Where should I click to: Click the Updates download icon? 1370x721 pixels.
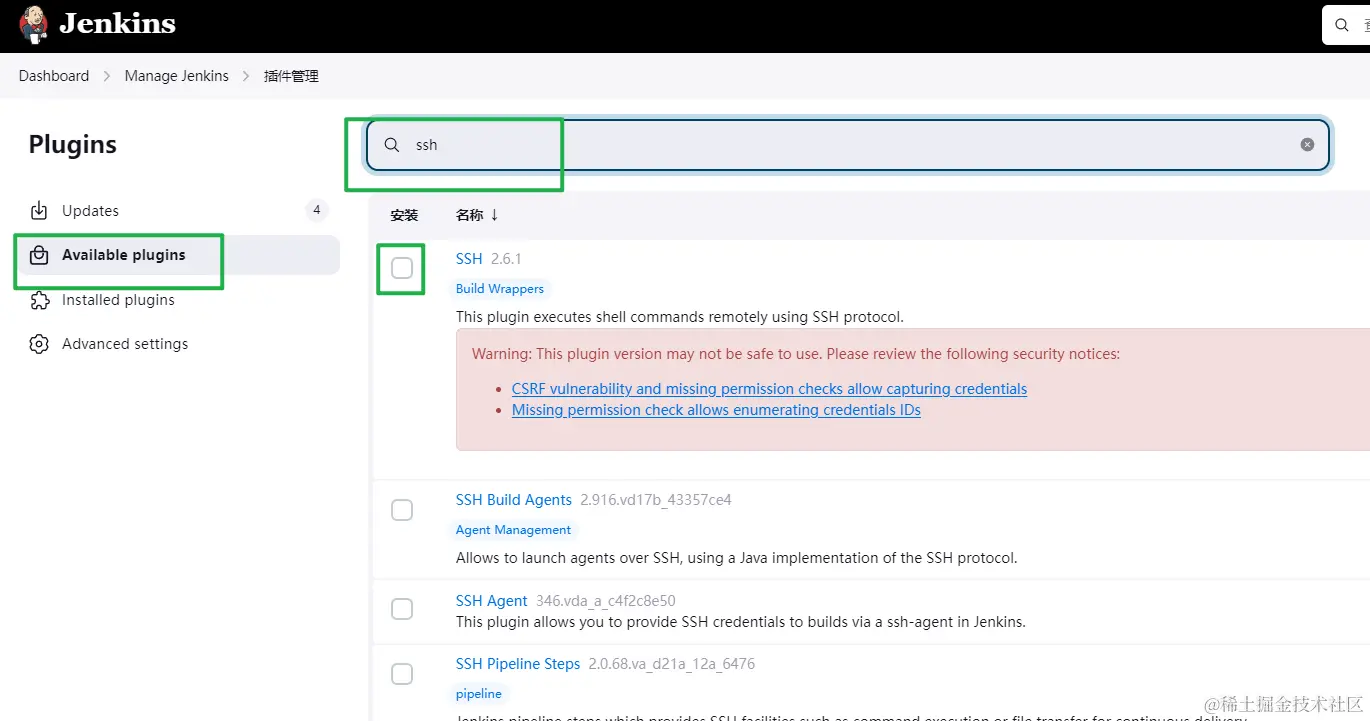39,211
